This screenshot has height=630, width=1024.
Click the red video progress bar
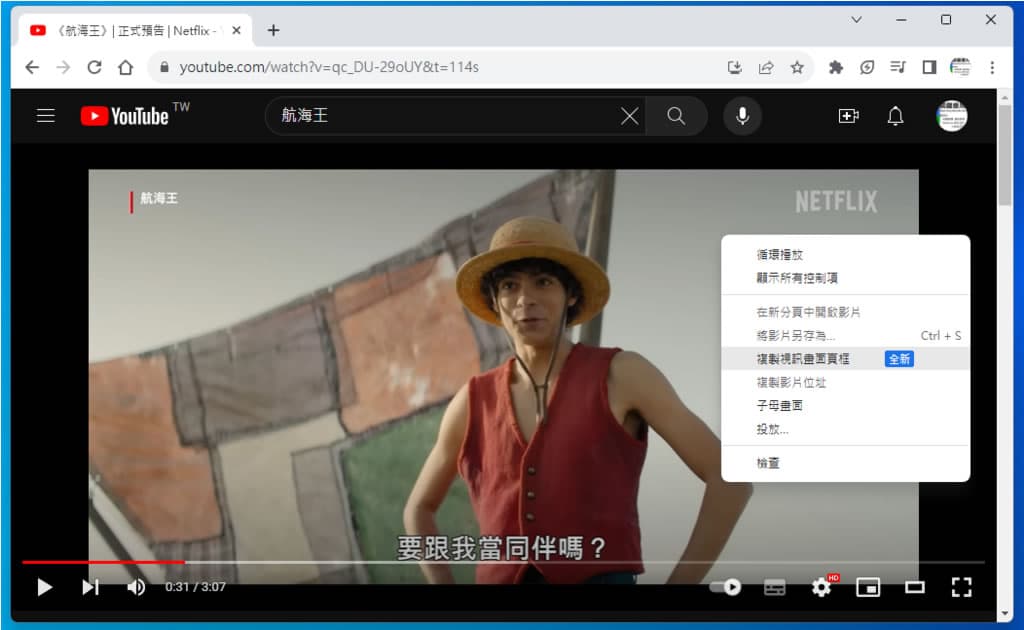100,562
